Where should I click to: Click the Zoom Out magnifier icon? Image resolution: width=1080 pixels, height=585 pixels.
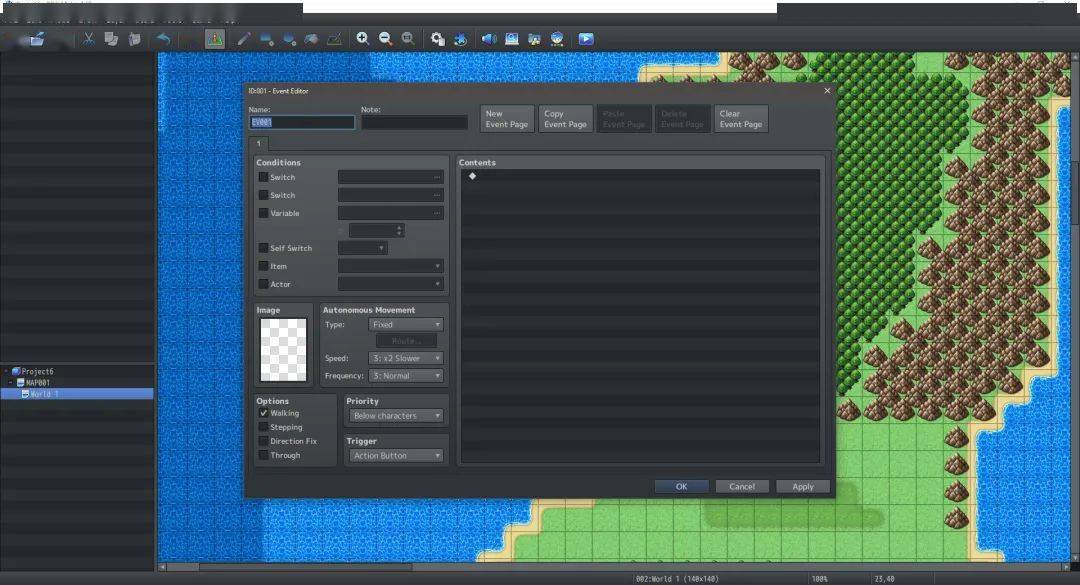386,39
